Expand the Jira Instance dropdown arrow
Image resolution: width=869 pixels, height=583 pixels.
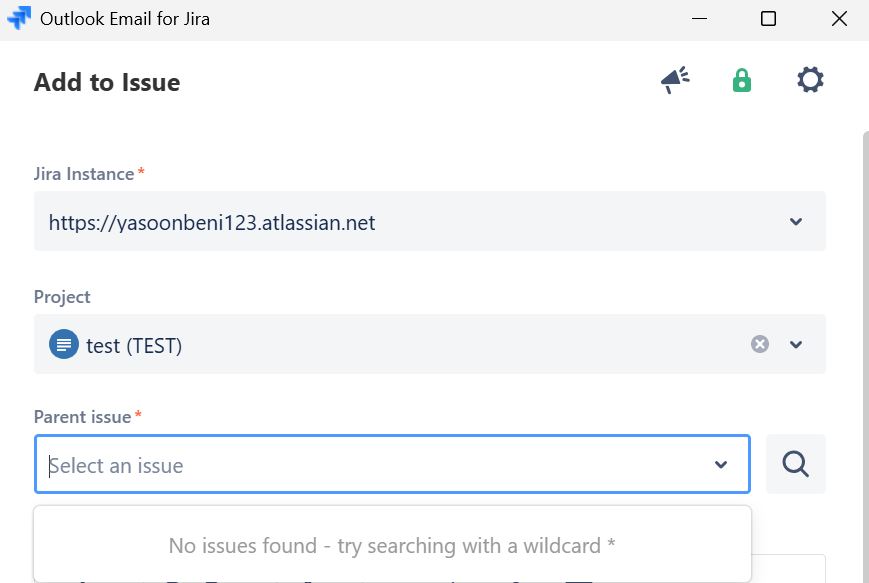pos(796,222)
